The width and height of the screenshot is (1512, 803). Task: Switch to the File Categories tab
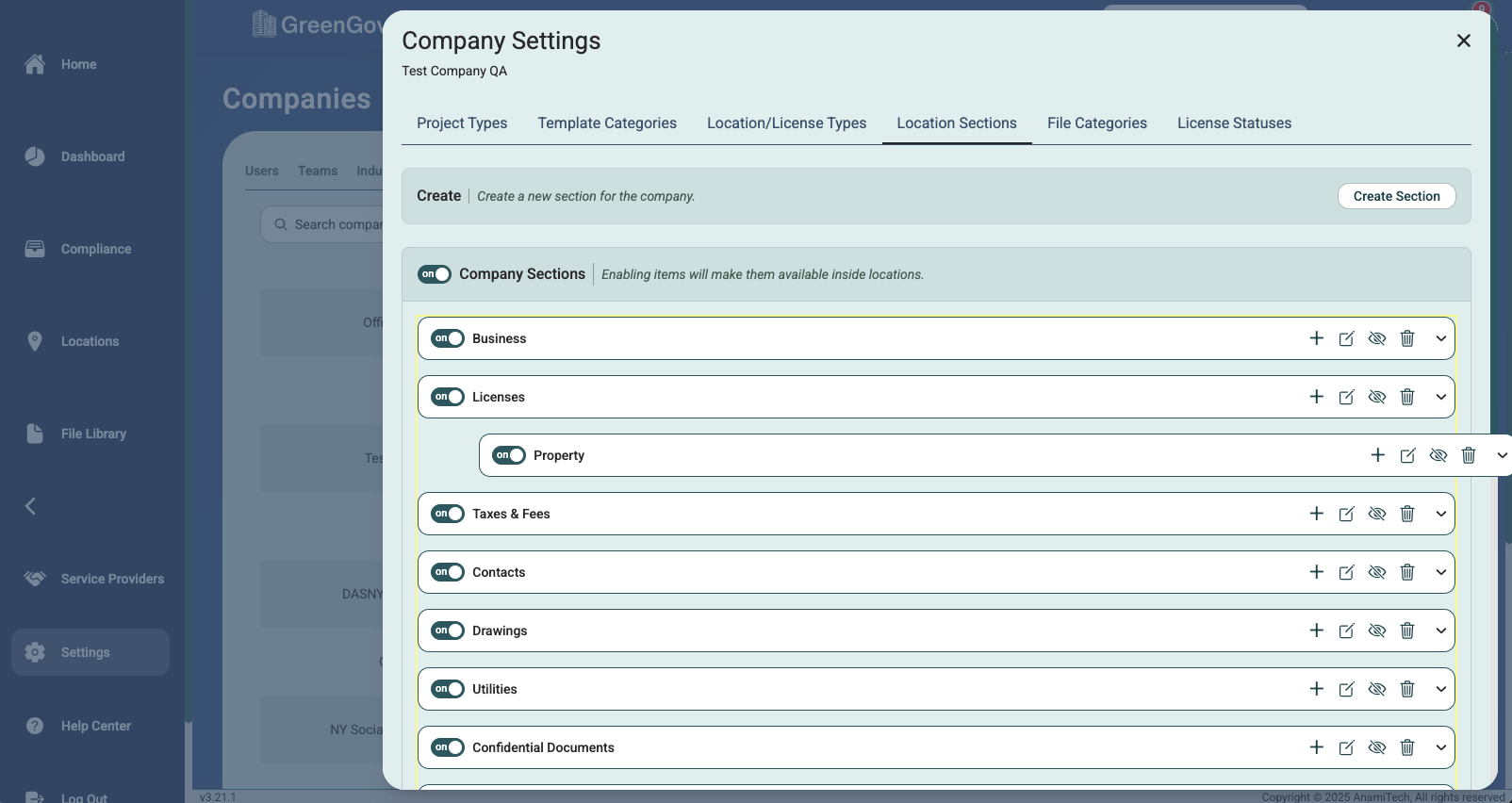[1097, 123]
